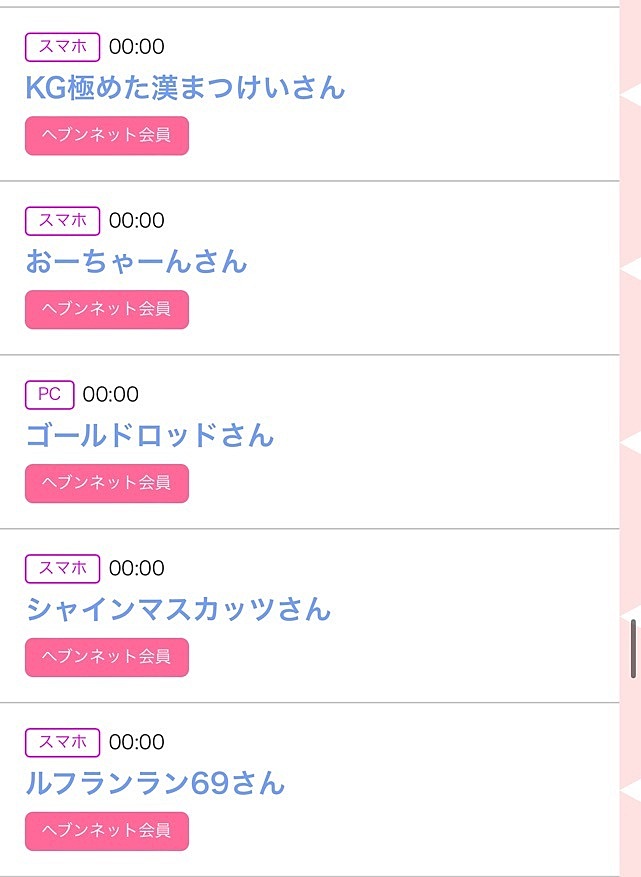This screenshot has height=877, width=641.
Task: Click スマホ tag above おーちゃーんさん
Action: pyautogui.click(x=63, y=221)
